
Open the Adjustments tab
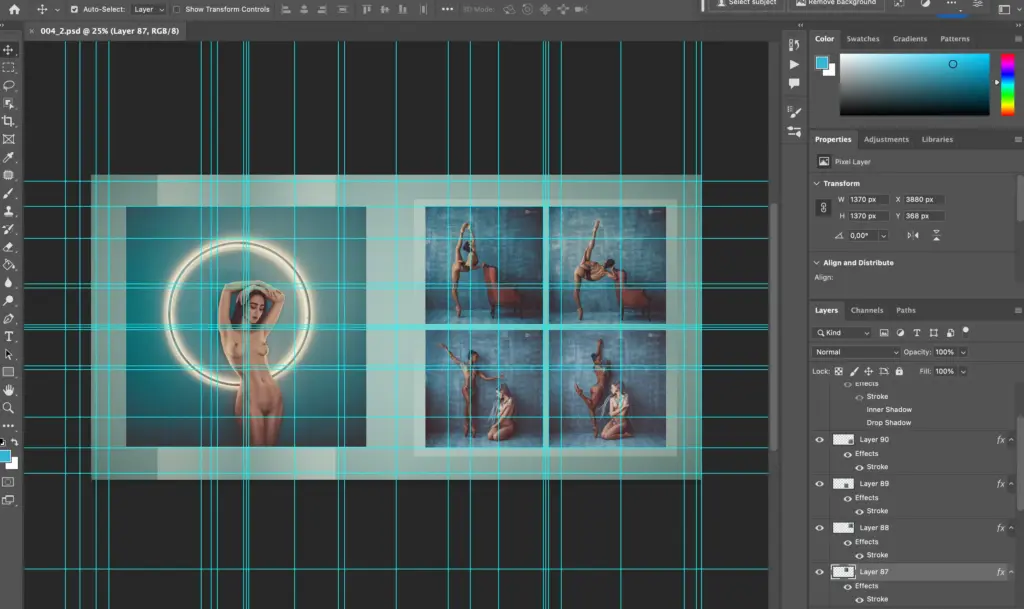coord(886,139)
